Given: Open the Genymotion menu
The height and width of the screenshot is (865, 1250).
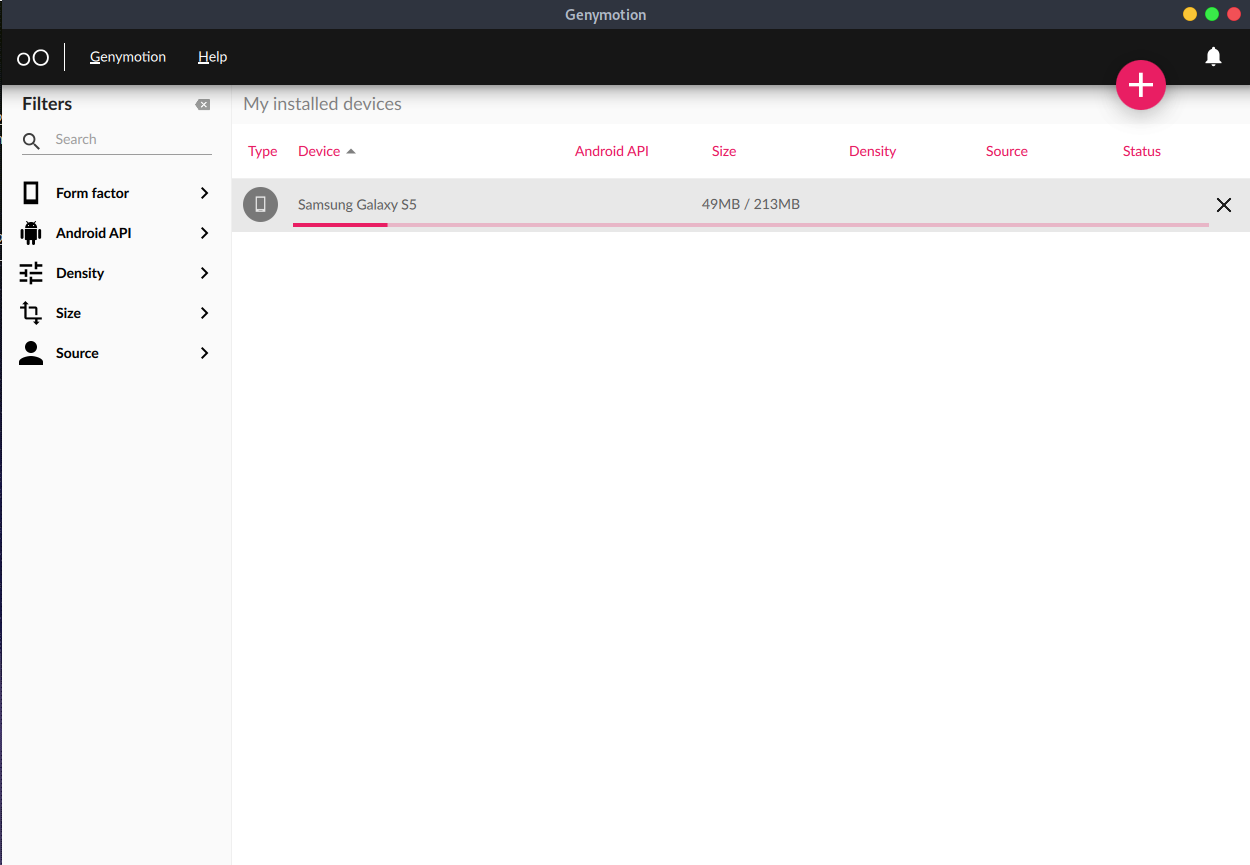Looking at the screenshot, I should [x=128, y=57].
